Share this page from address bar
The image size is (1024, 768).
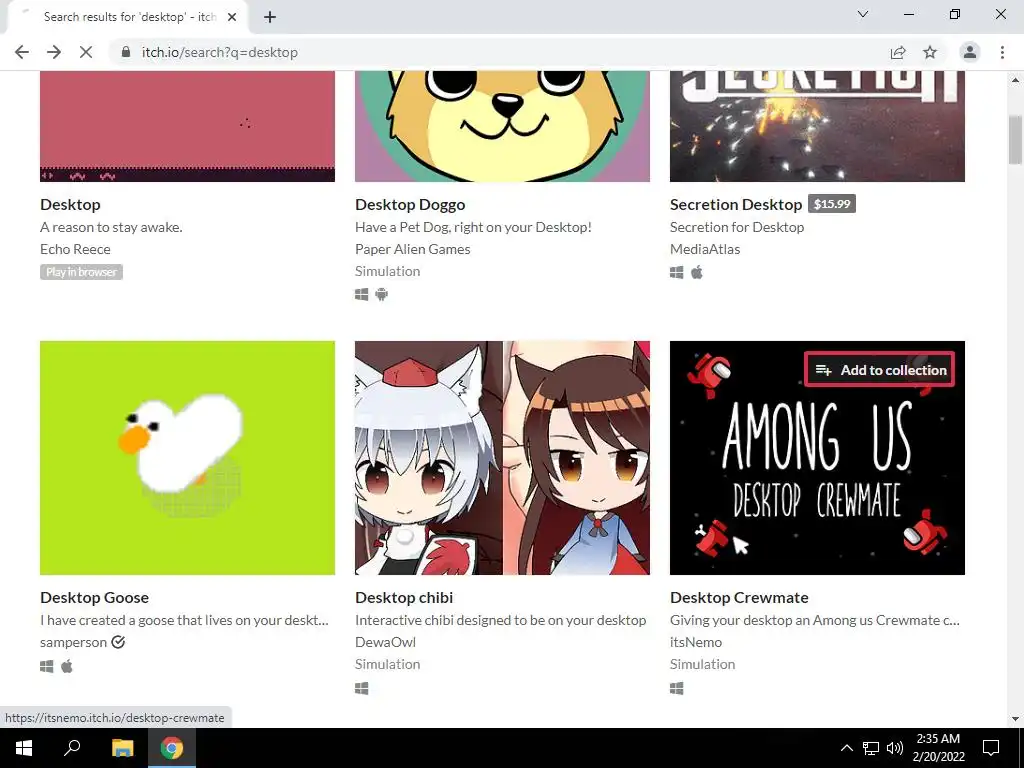[x=898, y=52]
